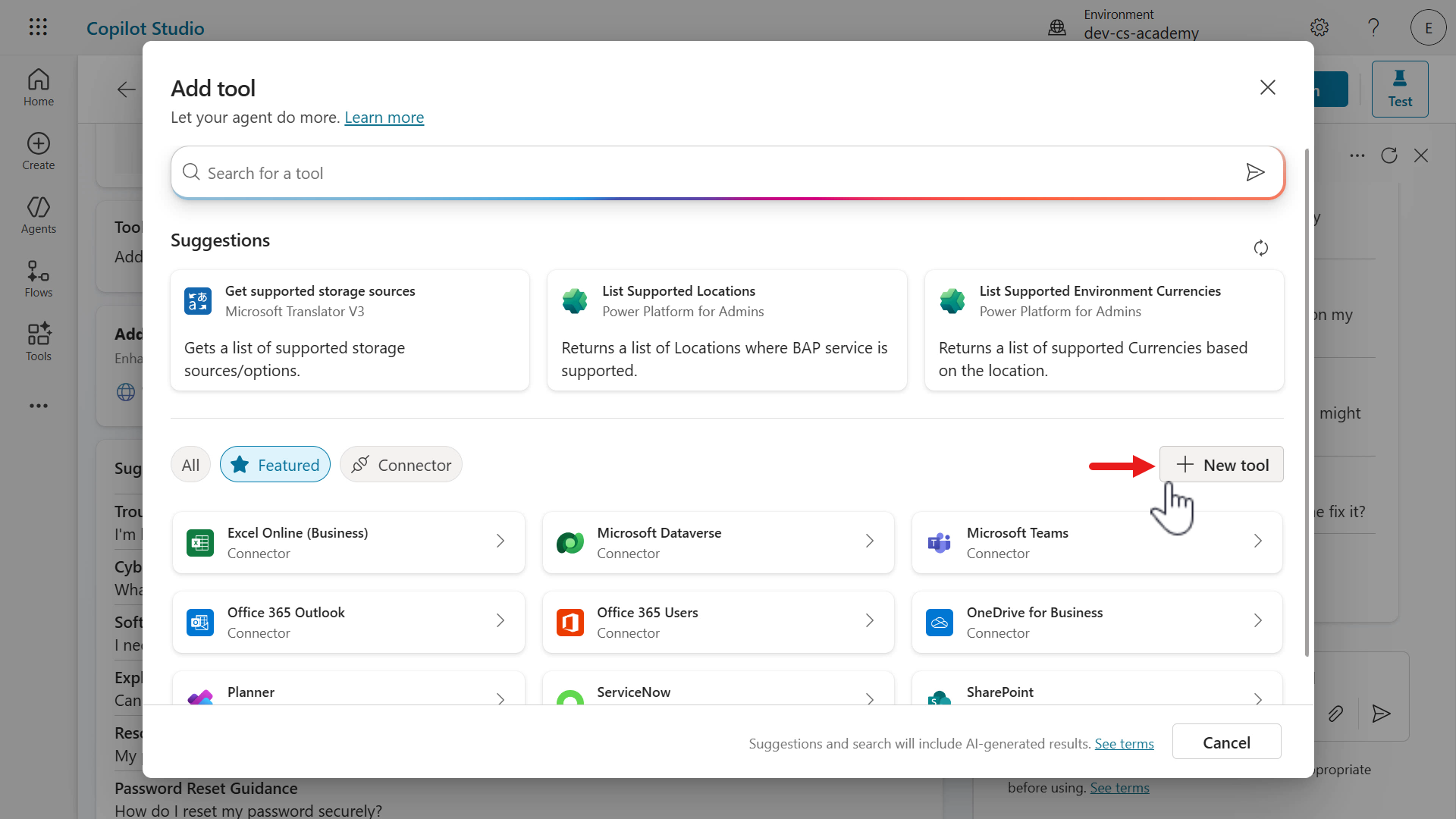This screenshot has height=819, width=1456.
Task: Open the Learn more link
Action: click(x=384, y=118)
